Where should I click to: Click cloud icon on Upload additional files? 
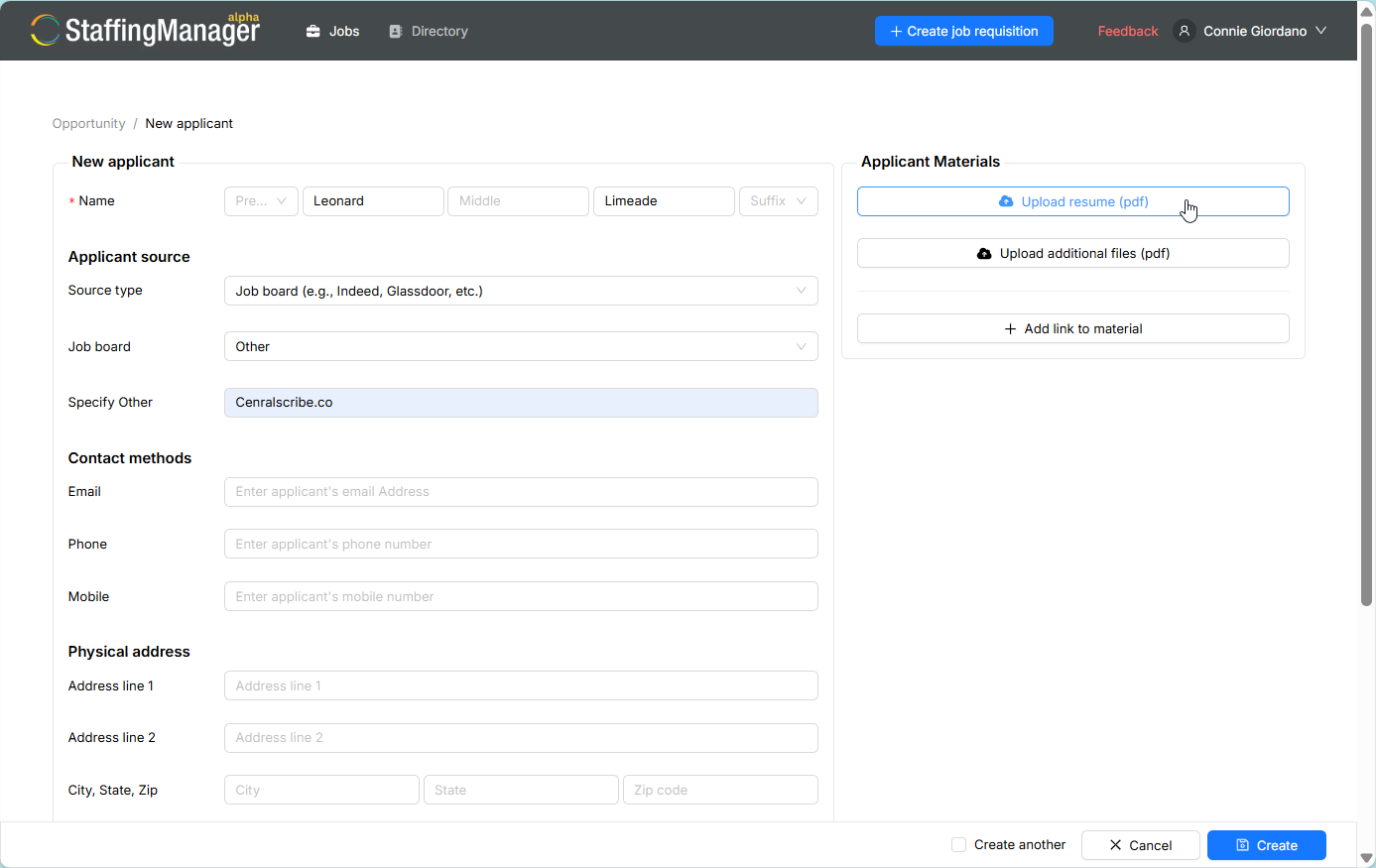pos(984,253)
